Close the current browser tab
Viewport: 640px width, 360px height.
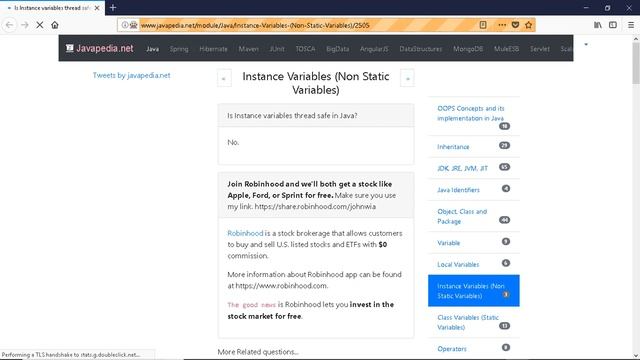click(97, 8)
